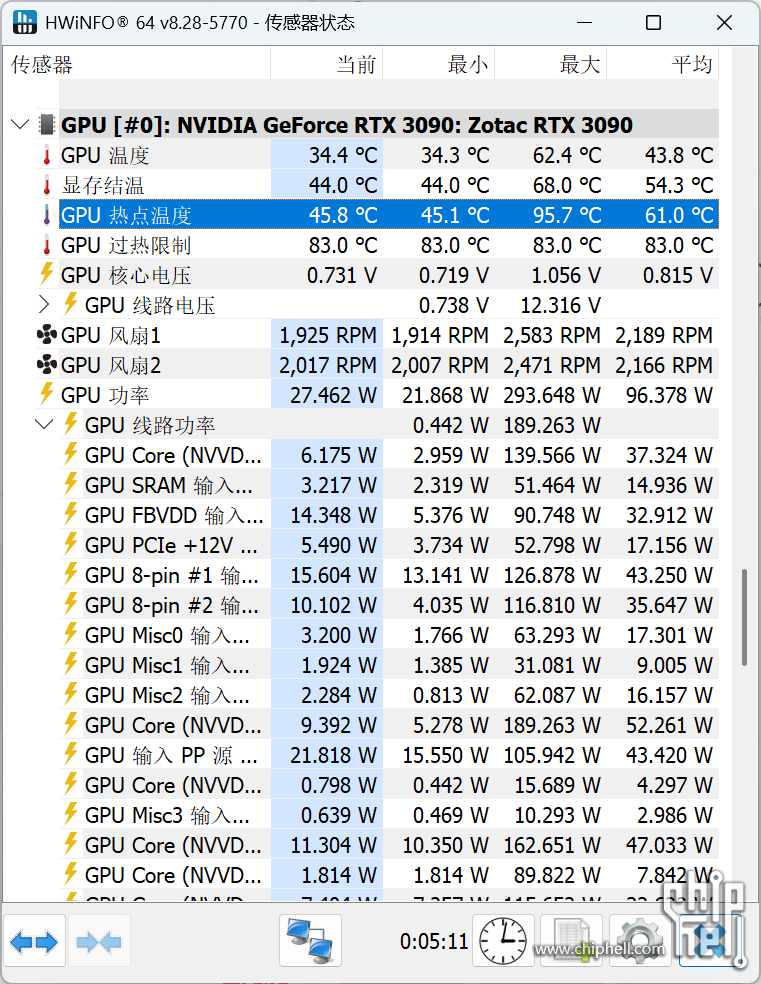
Task: Click the vertical scrollbar thumb
Action: pos(745,617)
